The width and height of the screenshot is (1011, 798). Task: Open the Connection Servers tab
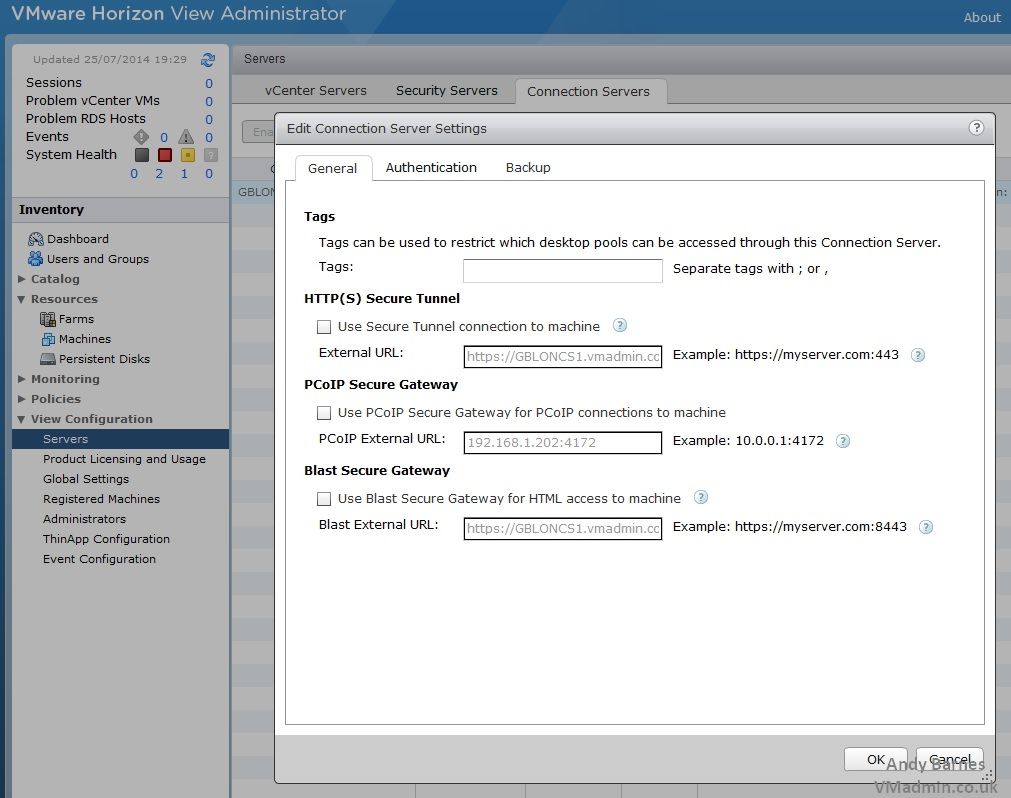tap(589, 92)
